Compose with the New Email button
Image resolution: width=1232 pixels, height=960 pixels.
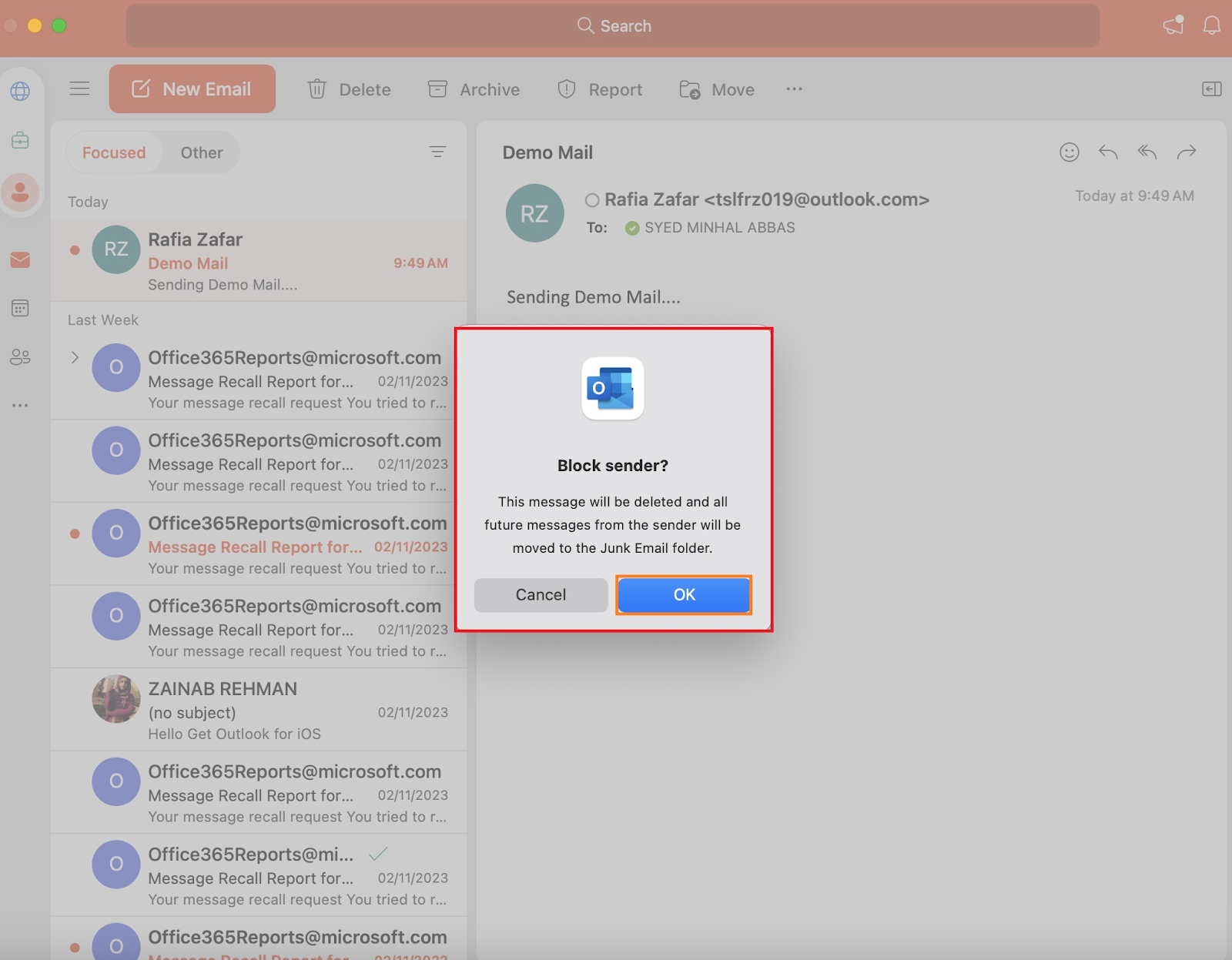click(192, 89)
